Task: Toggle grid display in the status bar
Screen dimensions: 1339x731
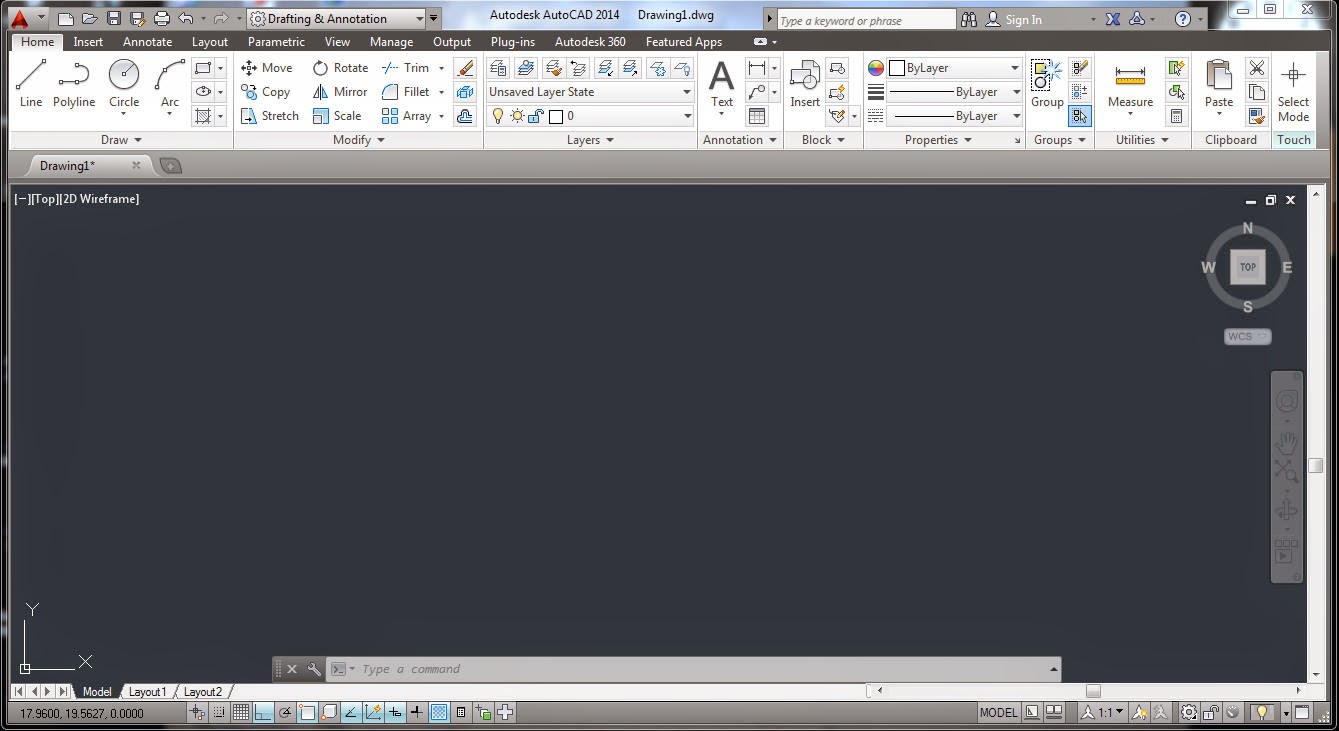Action: (242, 712)
